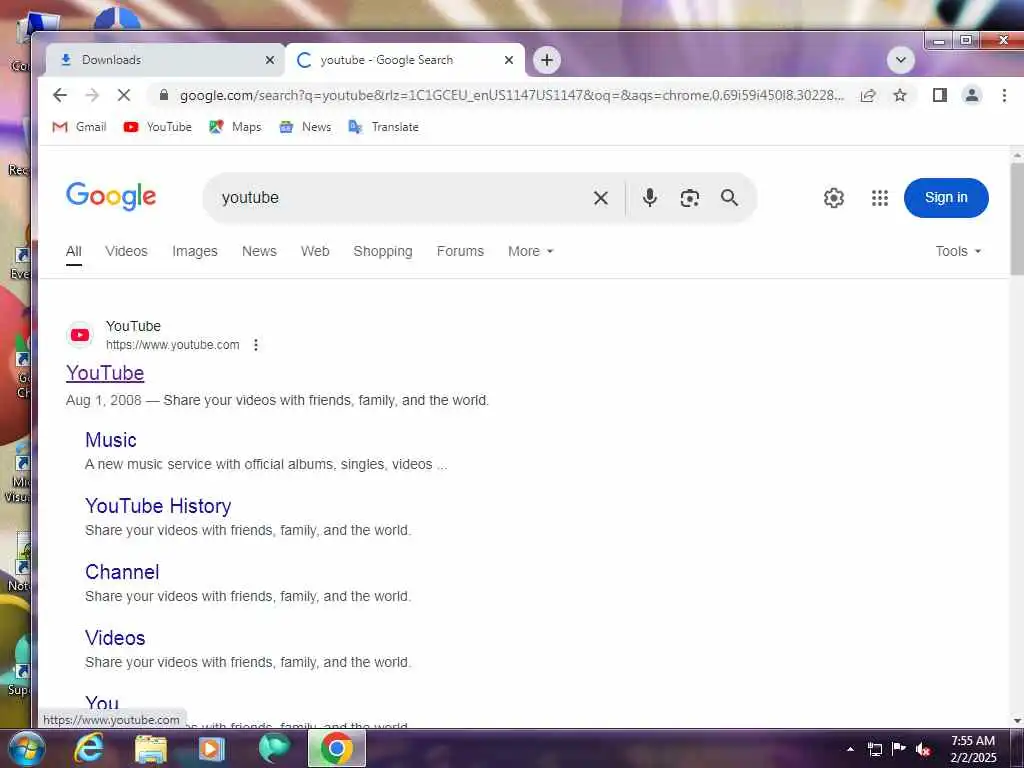Open YouTube bookmark in bookmarks bar

click(157, 127)
